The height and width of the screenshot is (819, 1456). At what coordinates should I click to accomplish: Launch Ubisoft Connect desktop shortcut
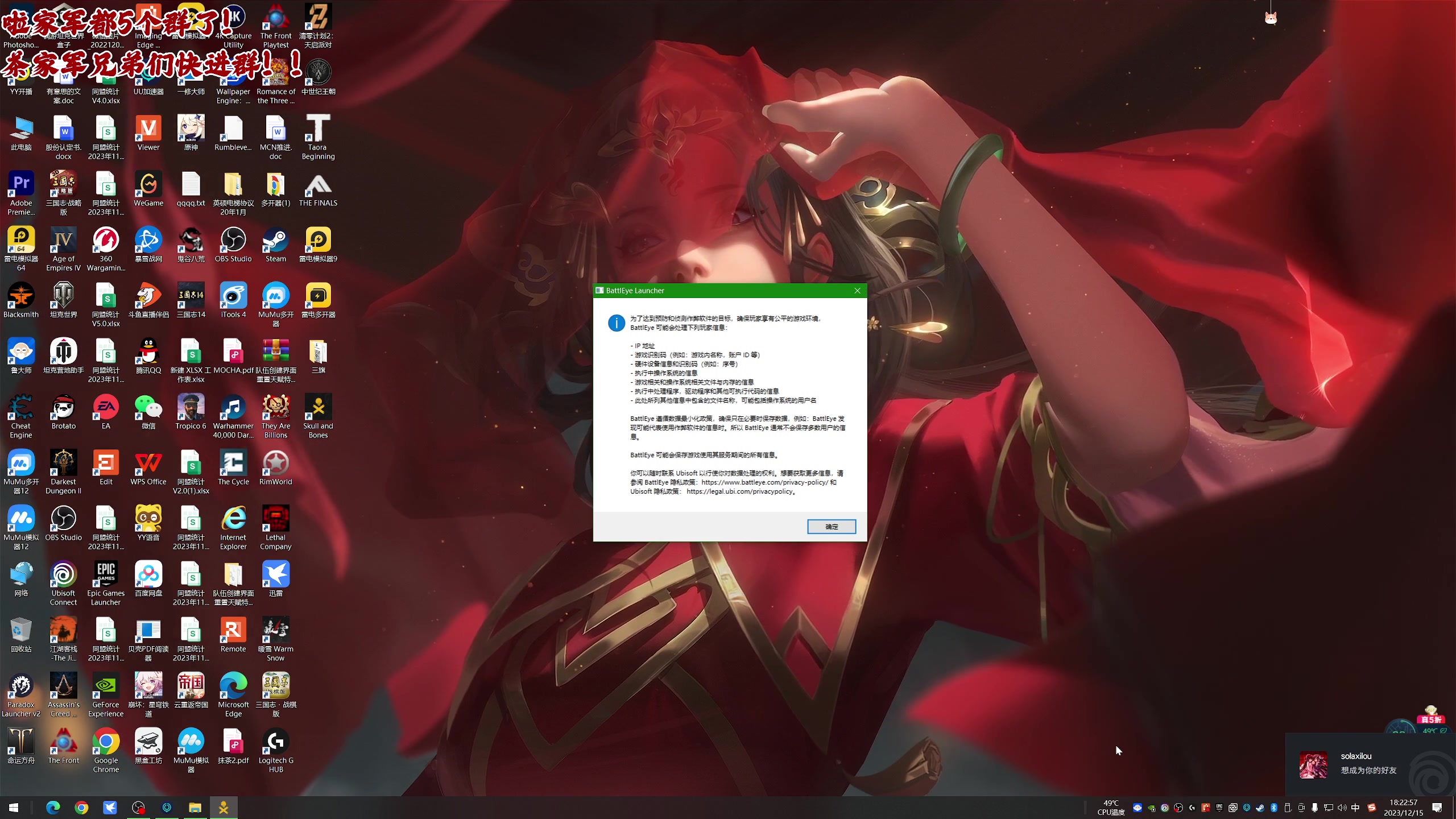tap(63, 583)
